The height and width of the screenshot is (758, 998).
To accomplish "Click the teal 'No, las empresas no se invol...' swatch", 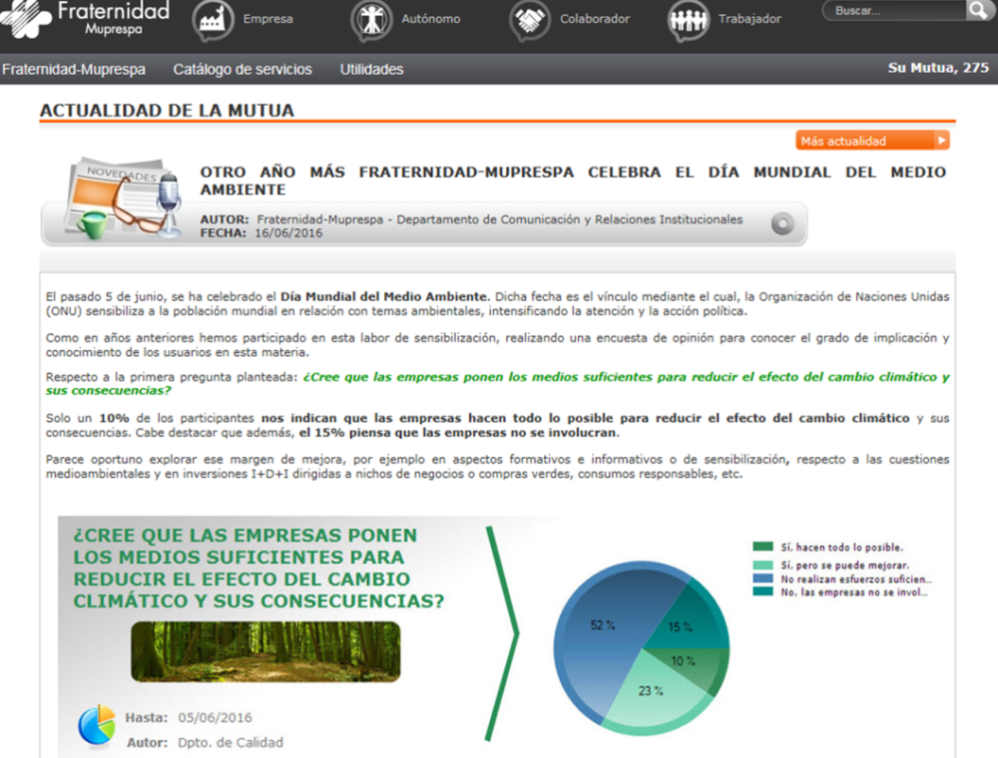I will coord(763,592).
